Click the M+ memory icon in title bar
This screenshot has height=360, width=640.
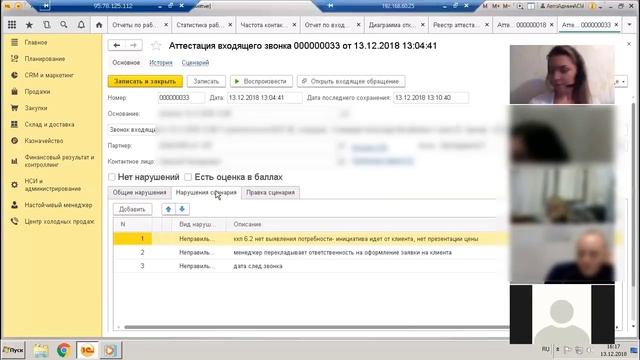tap(496, 6)
